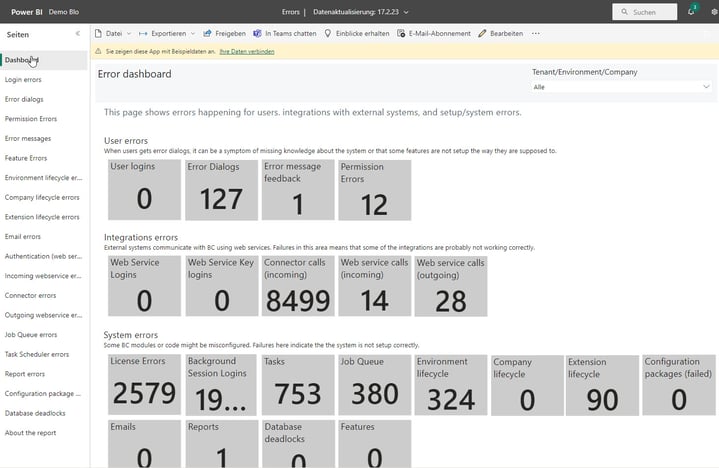Collapse the Seiten pages pane
This screenshot has width=719, height=468.
point(77,33)
